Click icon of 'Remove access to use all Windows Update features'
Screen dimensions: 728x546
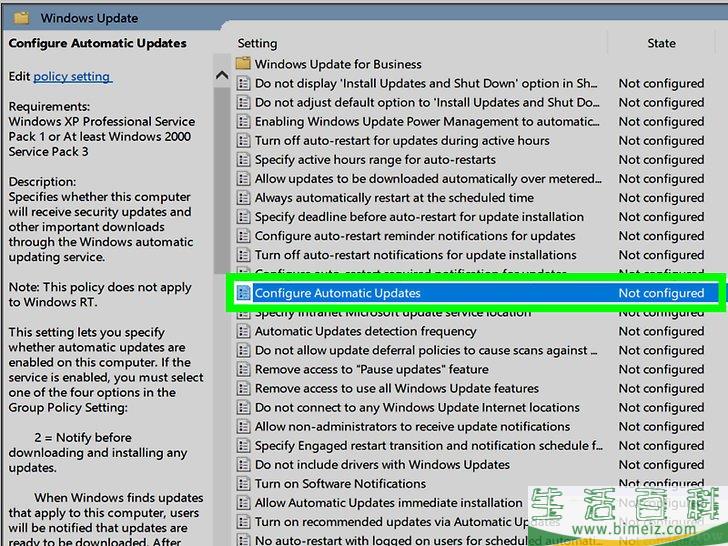pyautogui.click(x=243, y=388)
